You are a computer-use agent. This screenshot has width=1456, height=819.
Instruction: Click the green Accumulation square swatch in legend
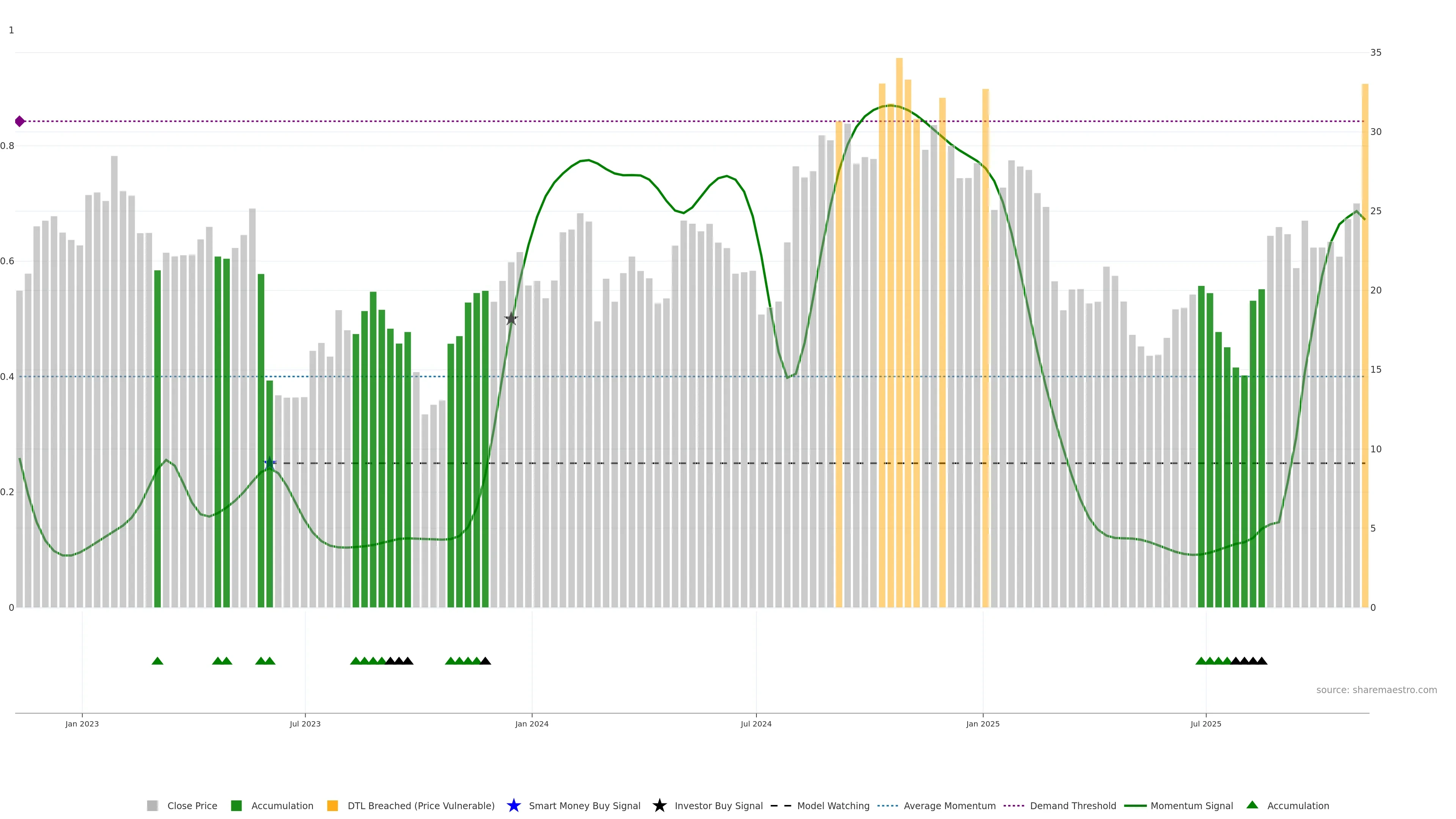click(x=236, y=806)
